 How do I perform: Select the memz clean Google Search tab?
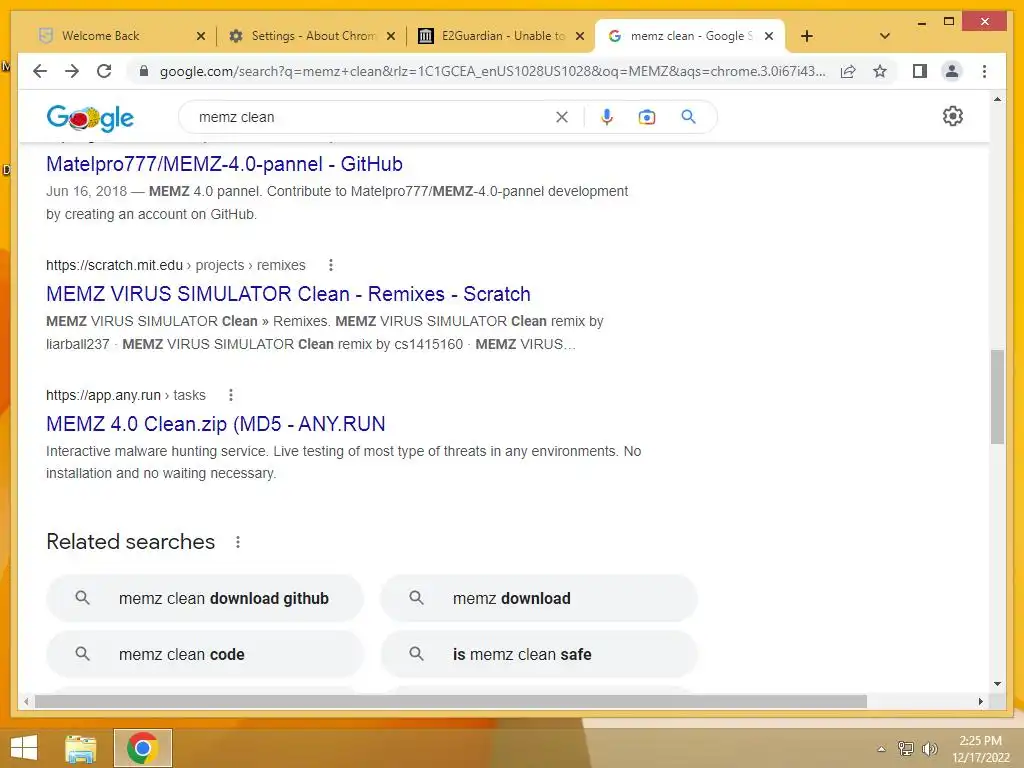tap(690, 36)
